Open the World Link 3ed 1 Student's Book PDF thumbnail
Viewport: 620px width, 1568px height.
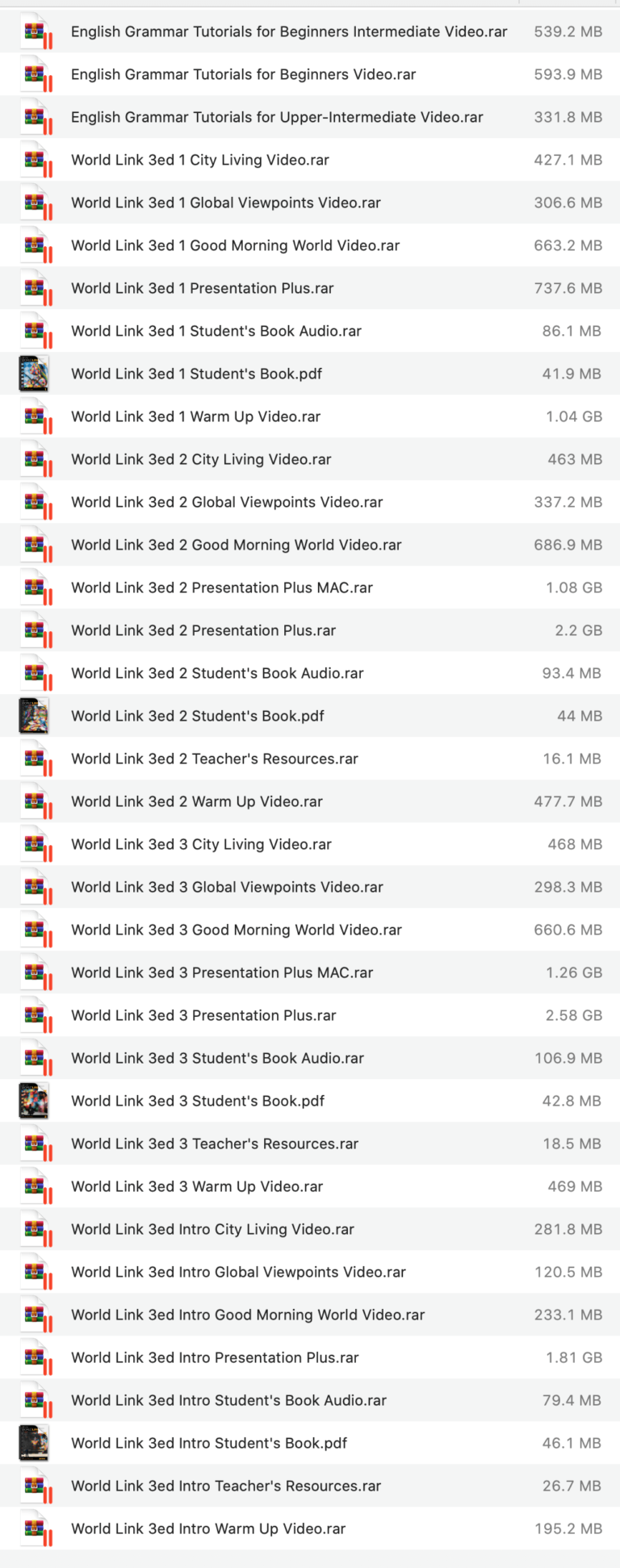coord(33,374)
